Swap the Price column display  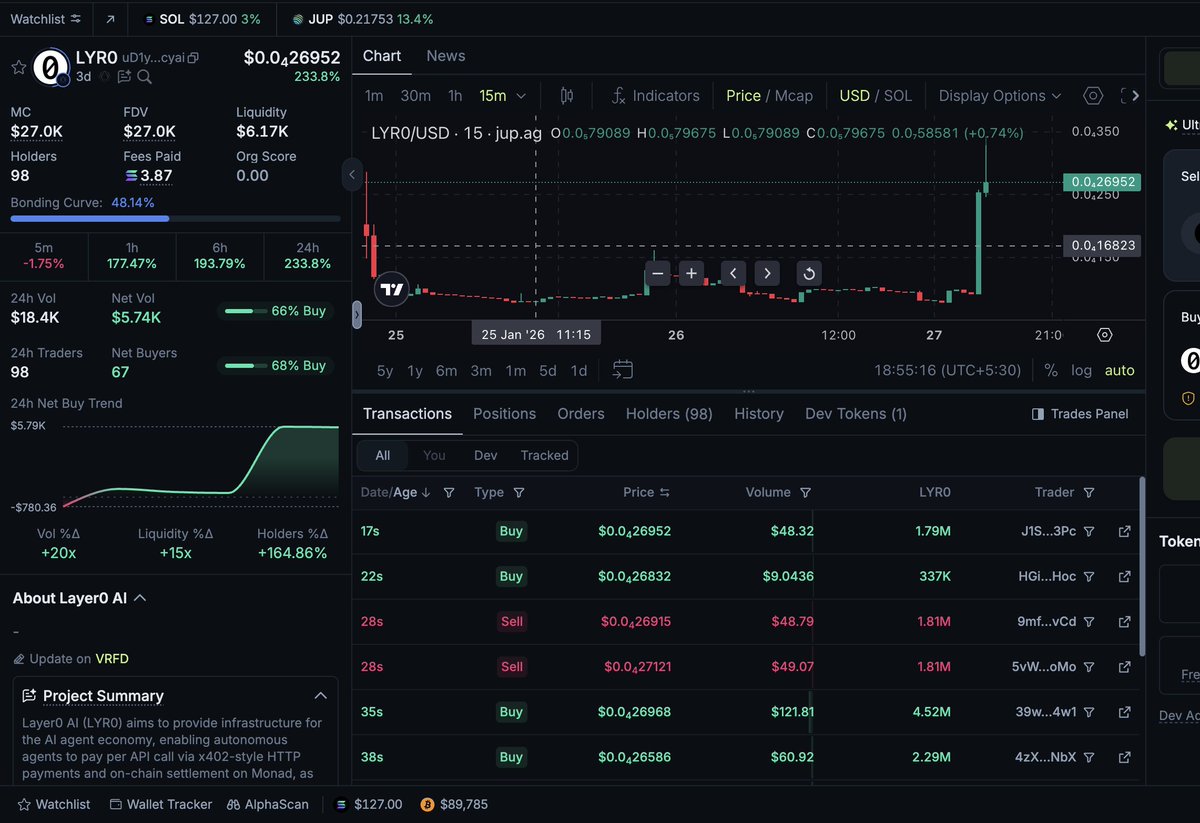[x=665, y=493]
